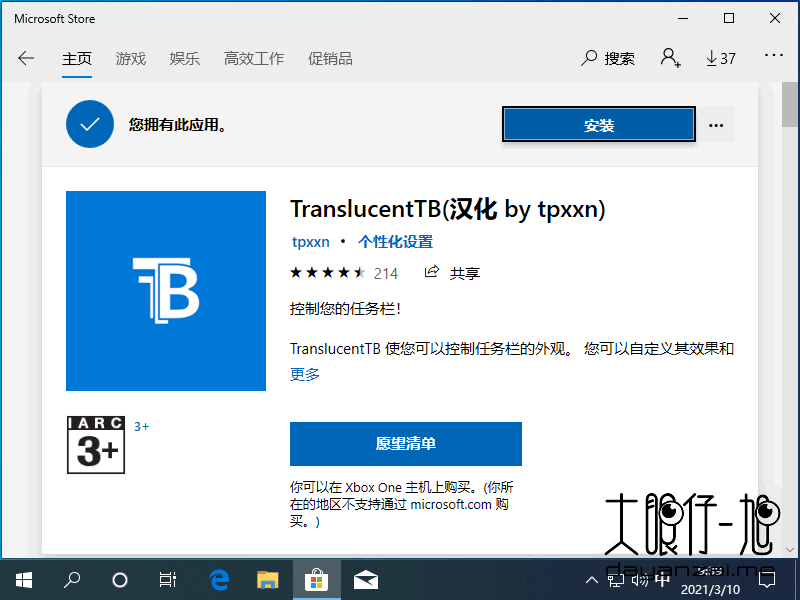Screen dimensions: 800x600
Task: Click the vertical scrollbar thumb
Action: point(790,105)
